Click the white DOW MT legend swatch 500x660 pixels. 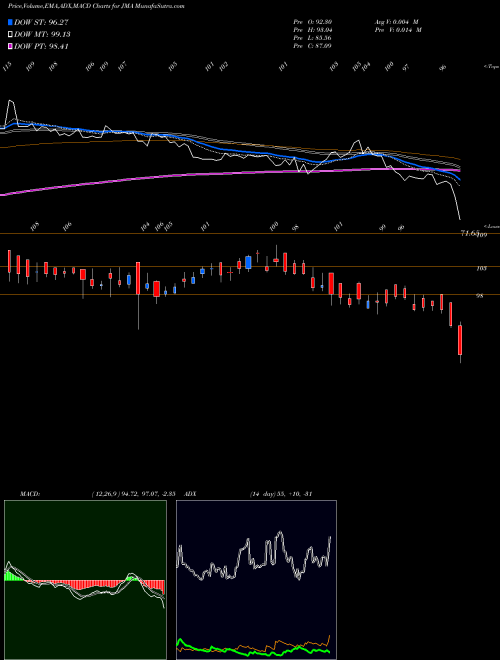(x=10, y=34)
